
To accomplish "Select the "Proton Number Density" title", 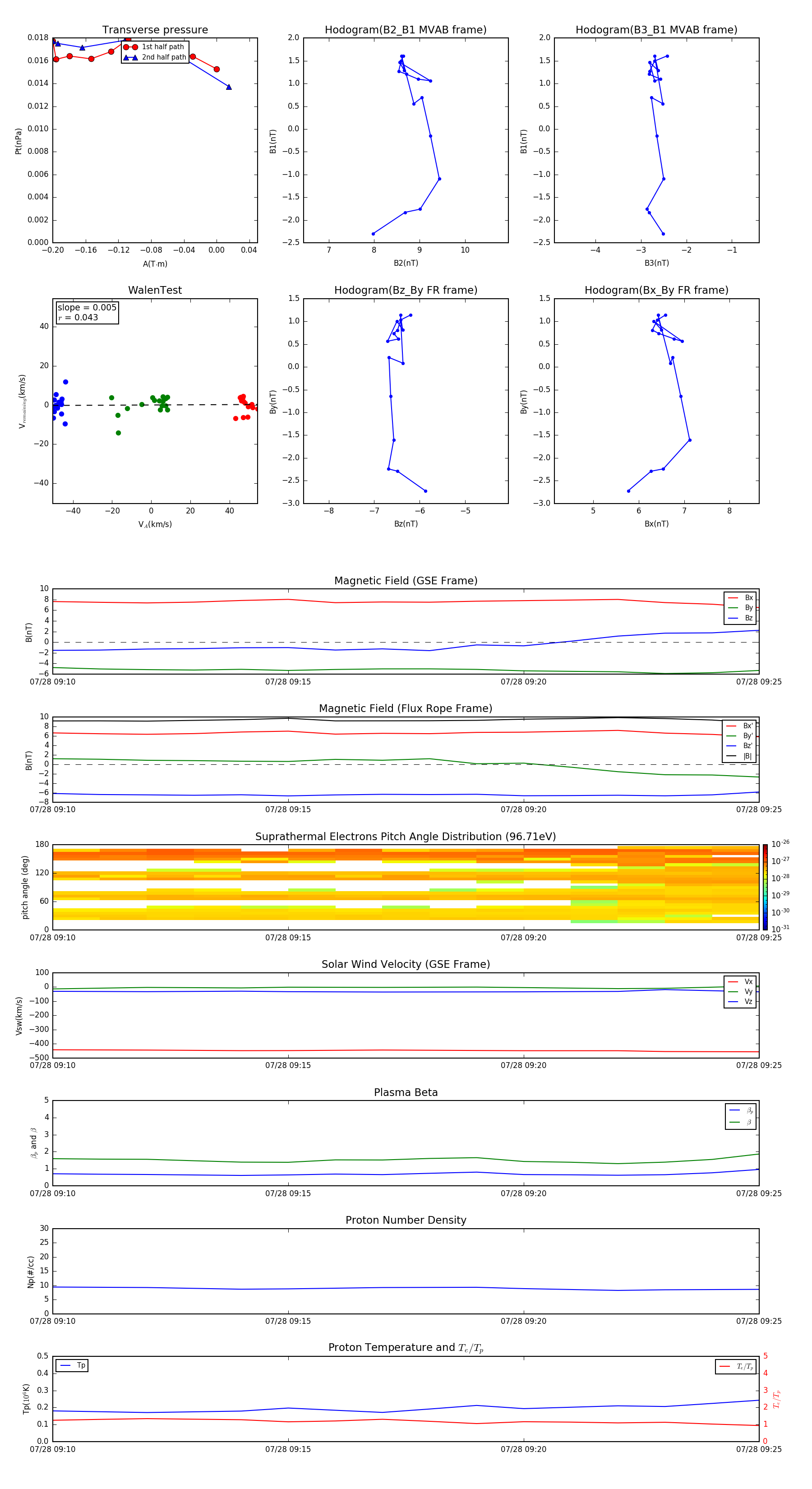I will (x=406, y=1221).
